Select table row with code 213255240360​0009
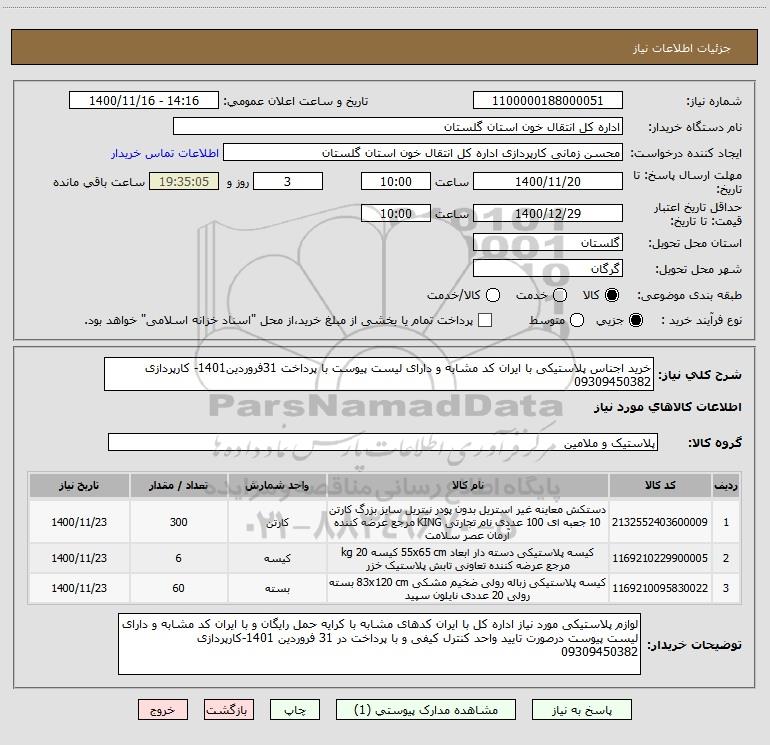Viewport: 770px width, 745px height. pos(385,522)
